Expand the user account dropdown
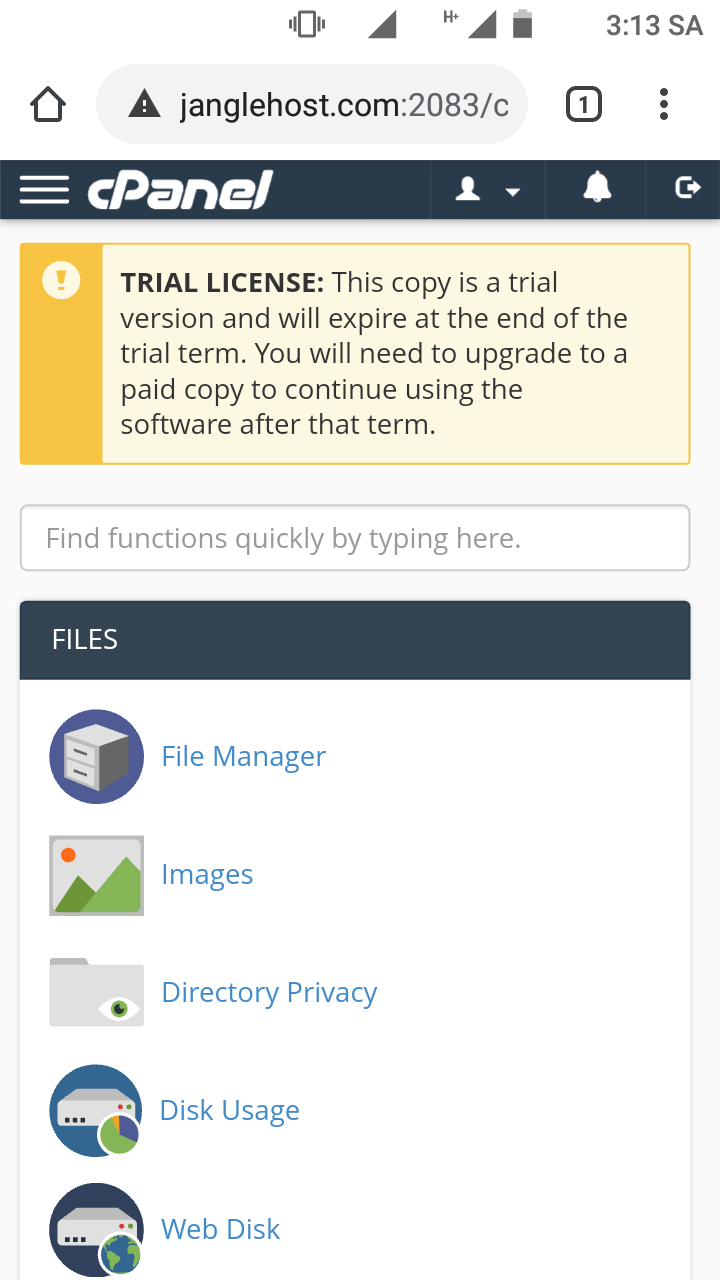This screenshot has height=1280, width=720. [488, 189]
